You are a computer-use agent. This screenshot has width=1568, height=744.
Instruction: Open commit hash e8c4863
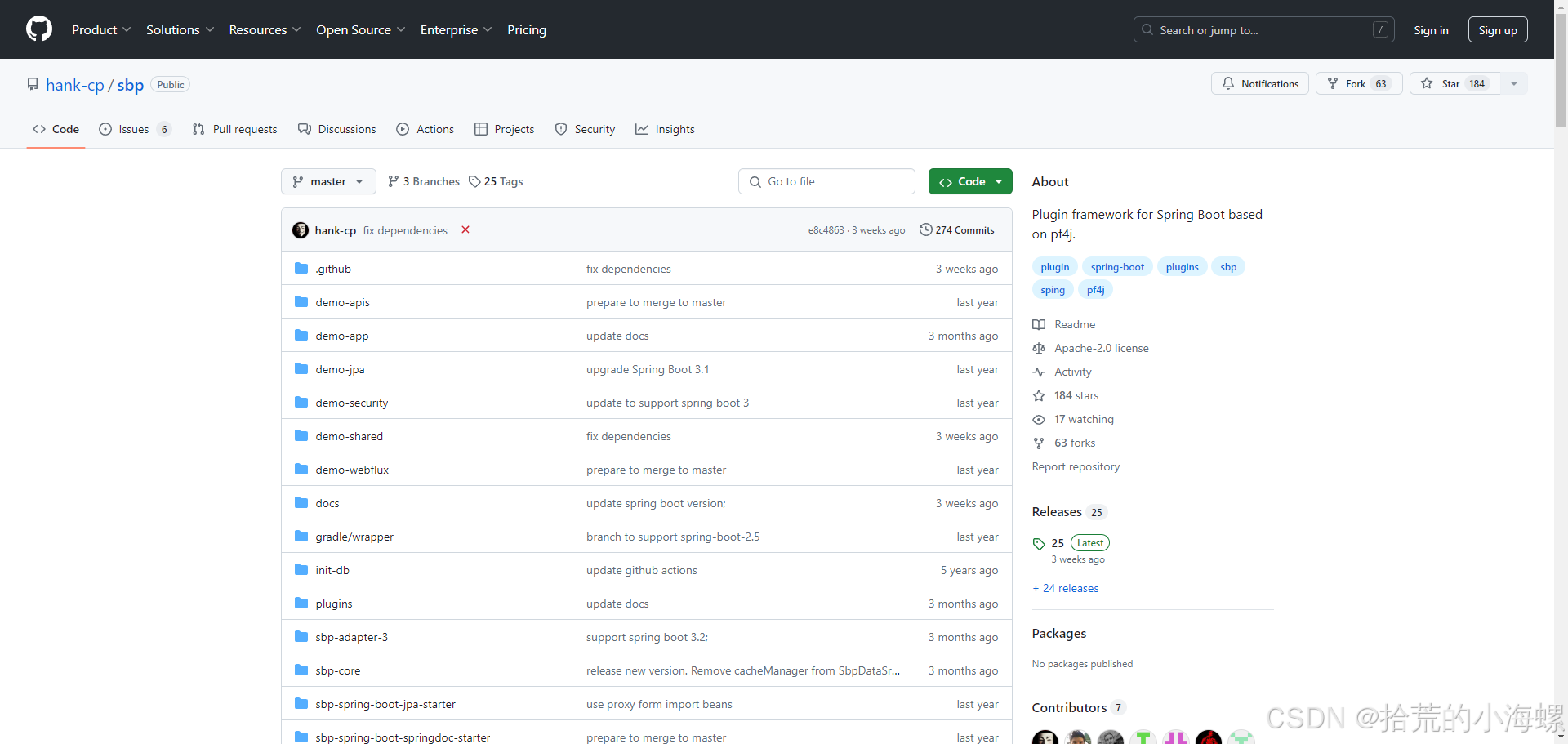(826, 230)
